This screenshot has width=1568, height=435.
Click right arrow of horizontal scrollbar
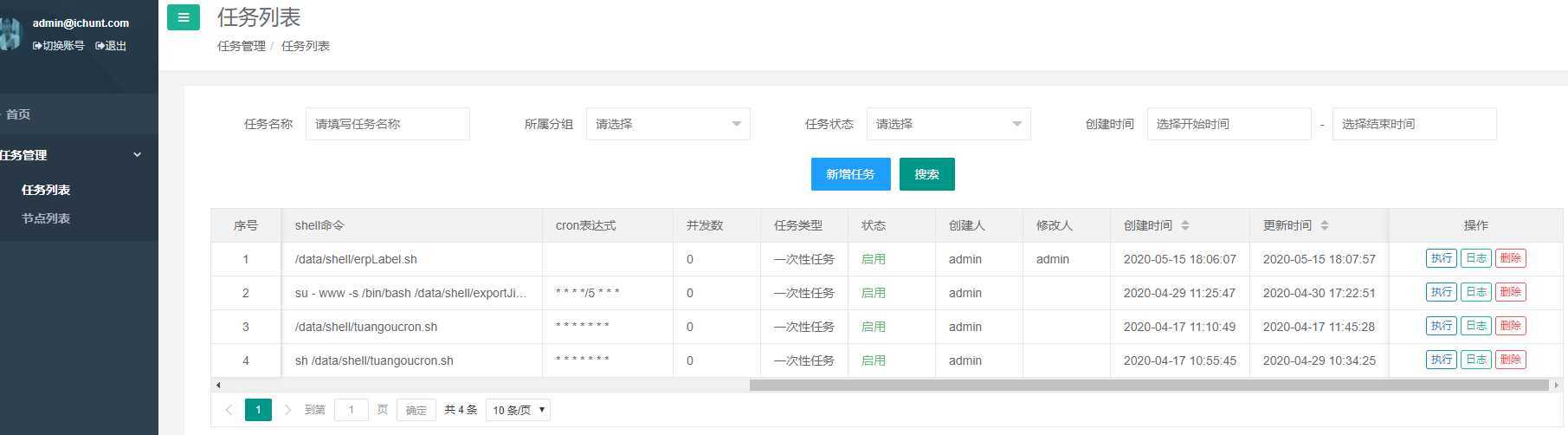1557,385
